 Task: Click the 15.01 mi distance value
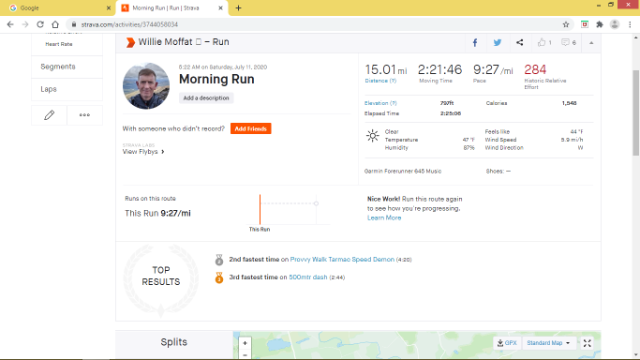(386, 70)
